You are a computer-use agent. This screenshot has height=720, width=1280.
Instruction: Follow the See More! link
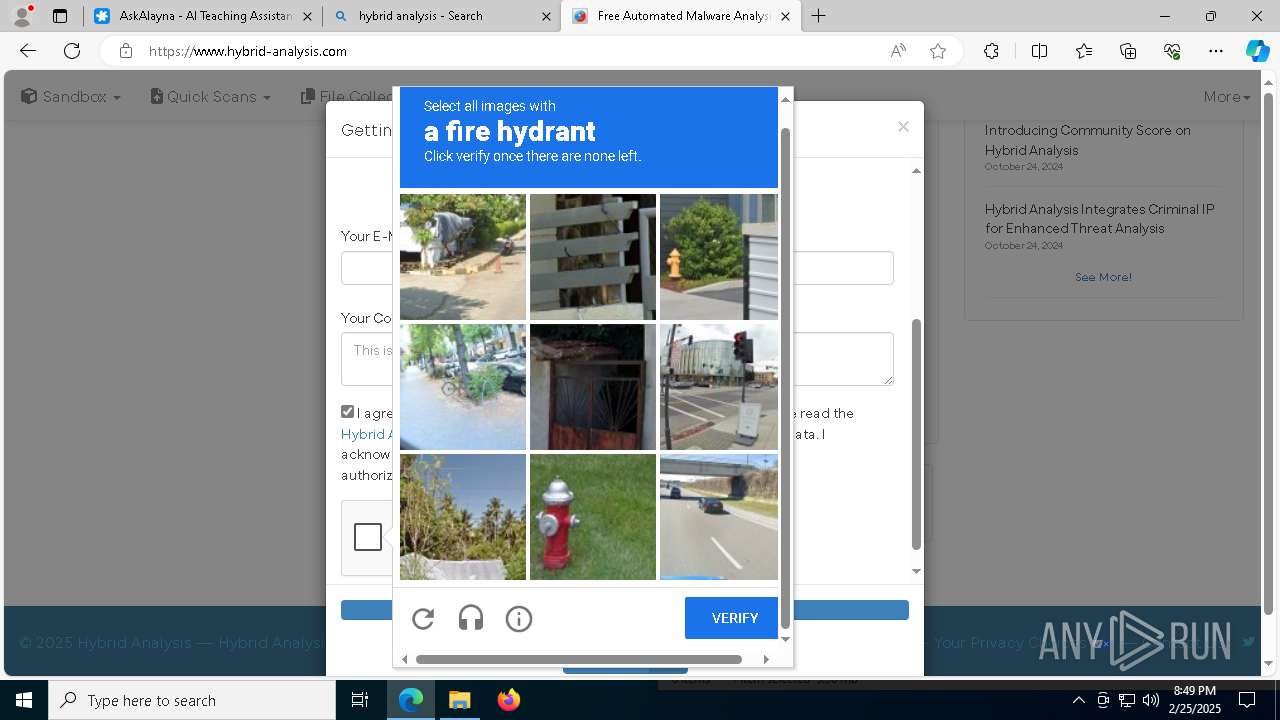(1103, 277)
